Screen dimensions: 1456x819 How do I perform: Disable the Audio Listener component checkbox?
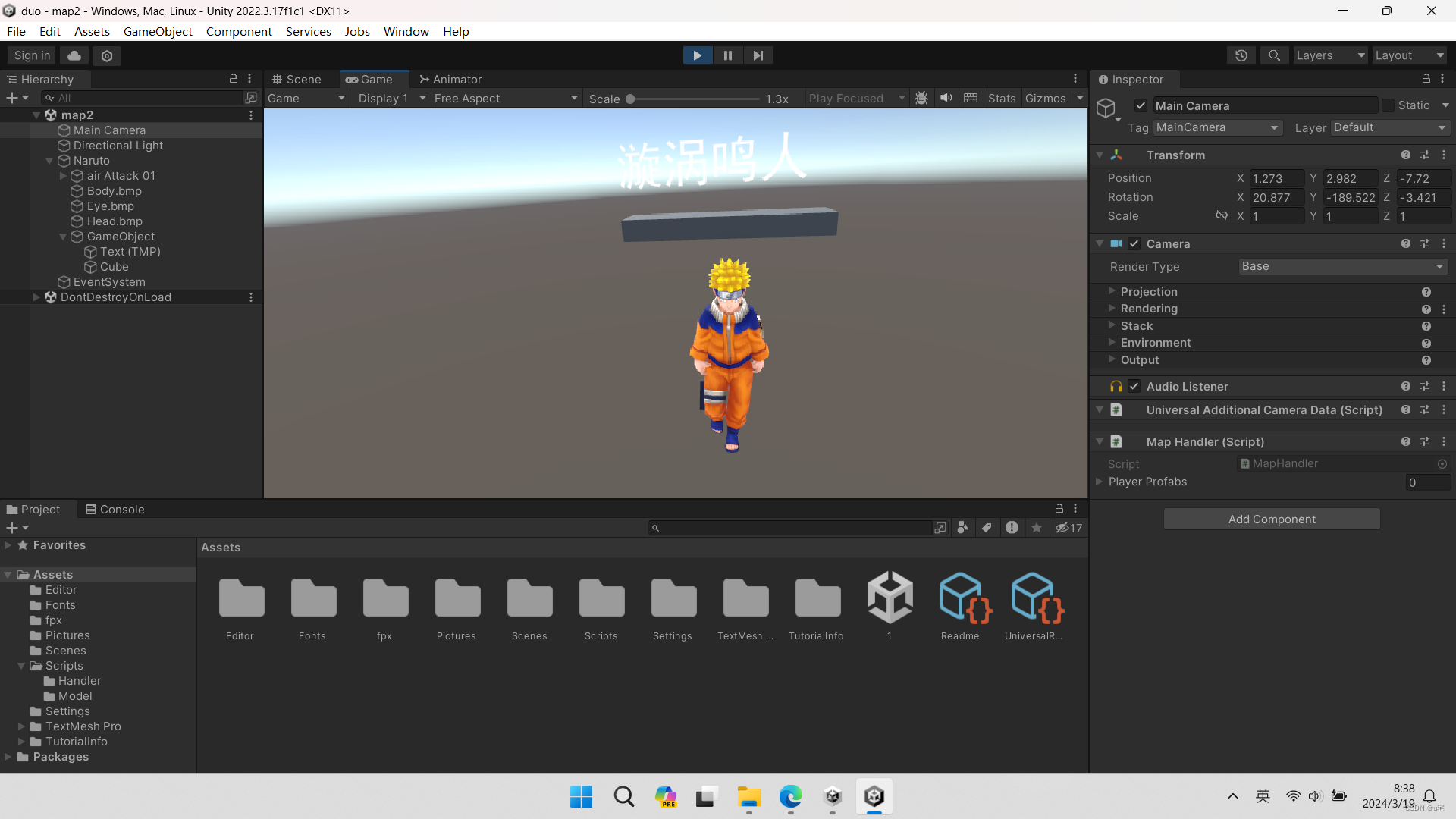[x=1134, y=386]
